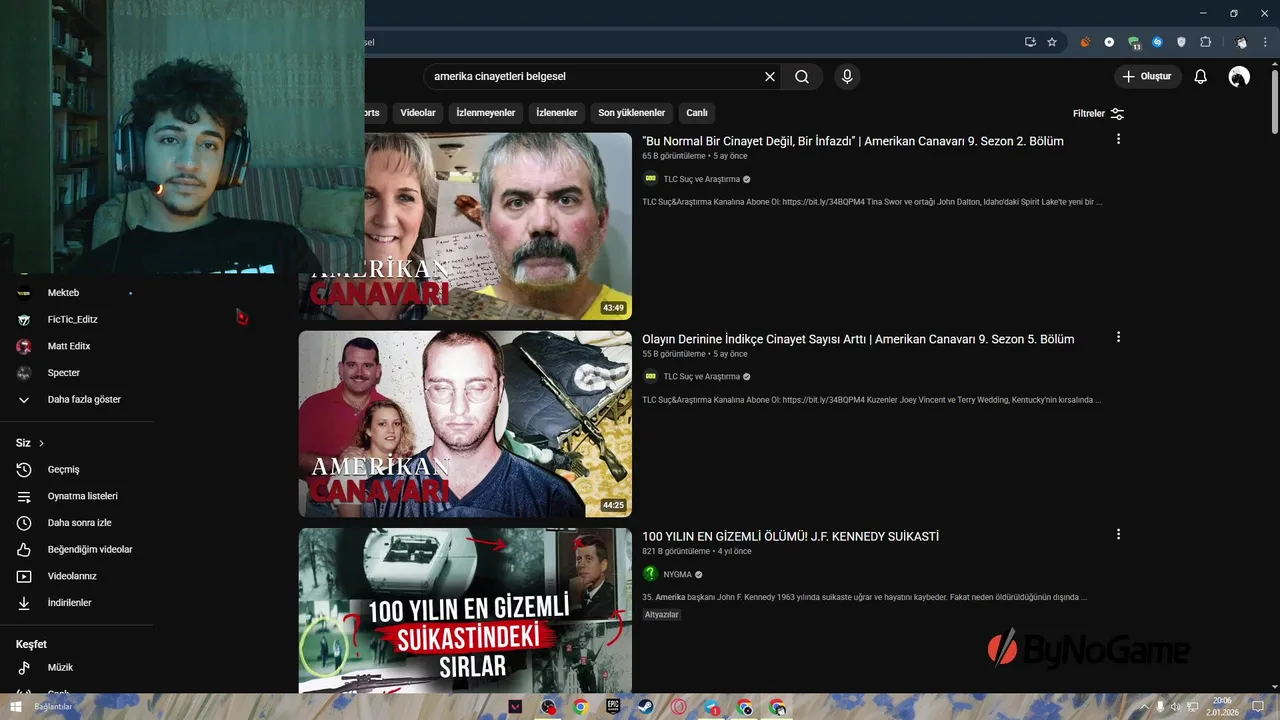Open the Windows notification center icon
This screenshot has height=720, width=1280.
[1259, 707]
